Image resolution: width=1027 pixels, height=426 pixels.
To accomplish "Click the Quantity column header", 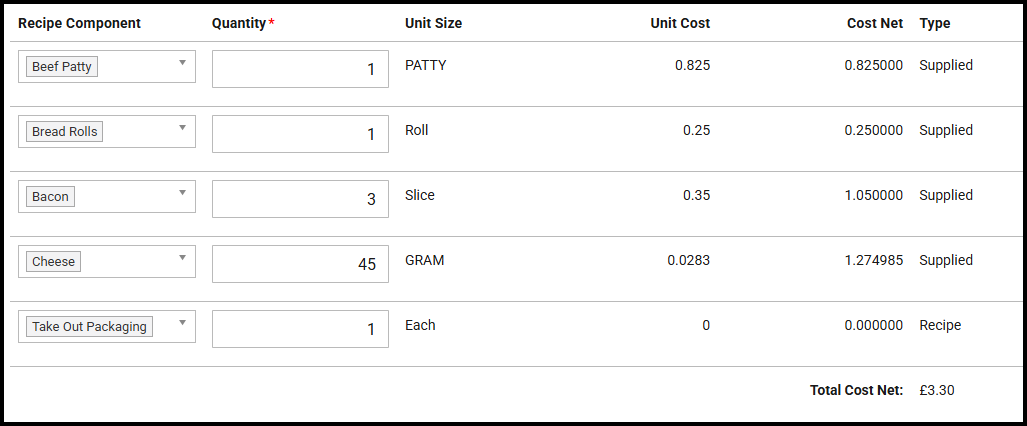I will [238, 23].
